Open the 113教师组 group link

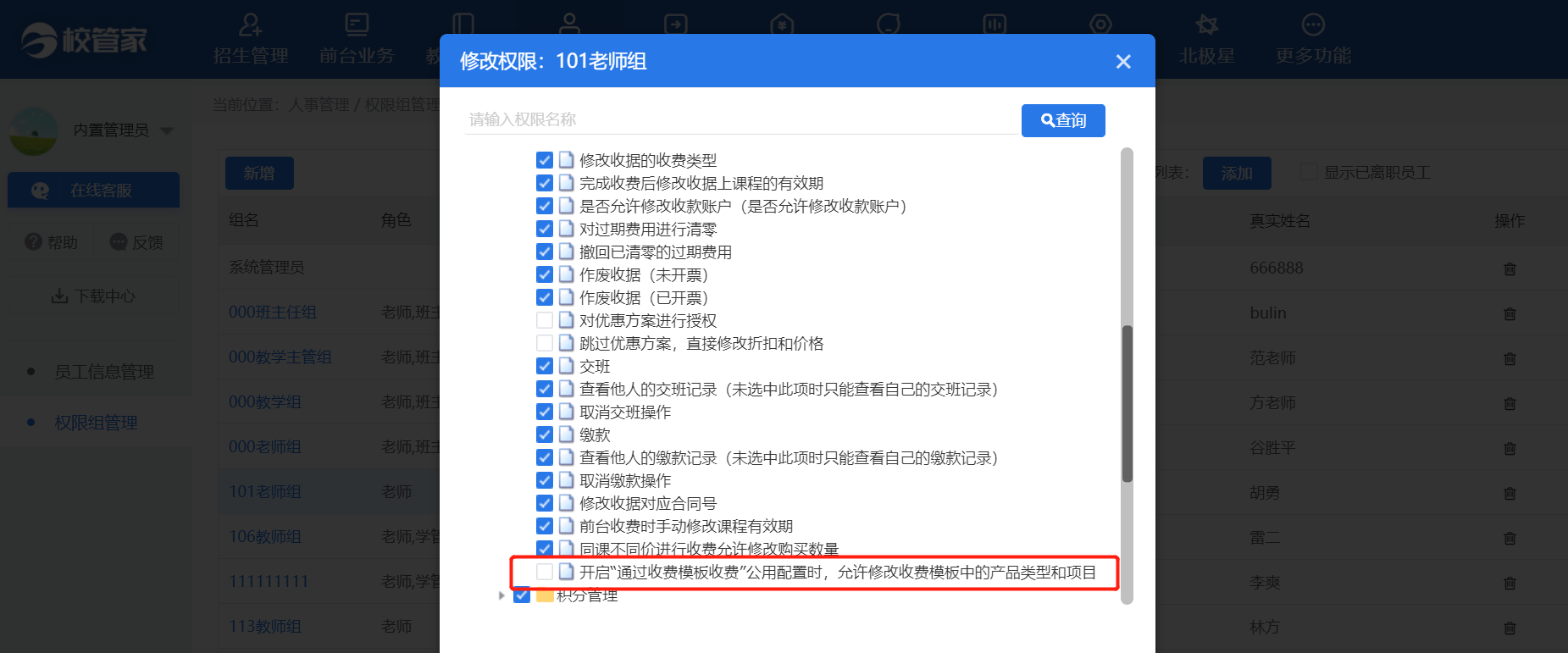(265, 627)
